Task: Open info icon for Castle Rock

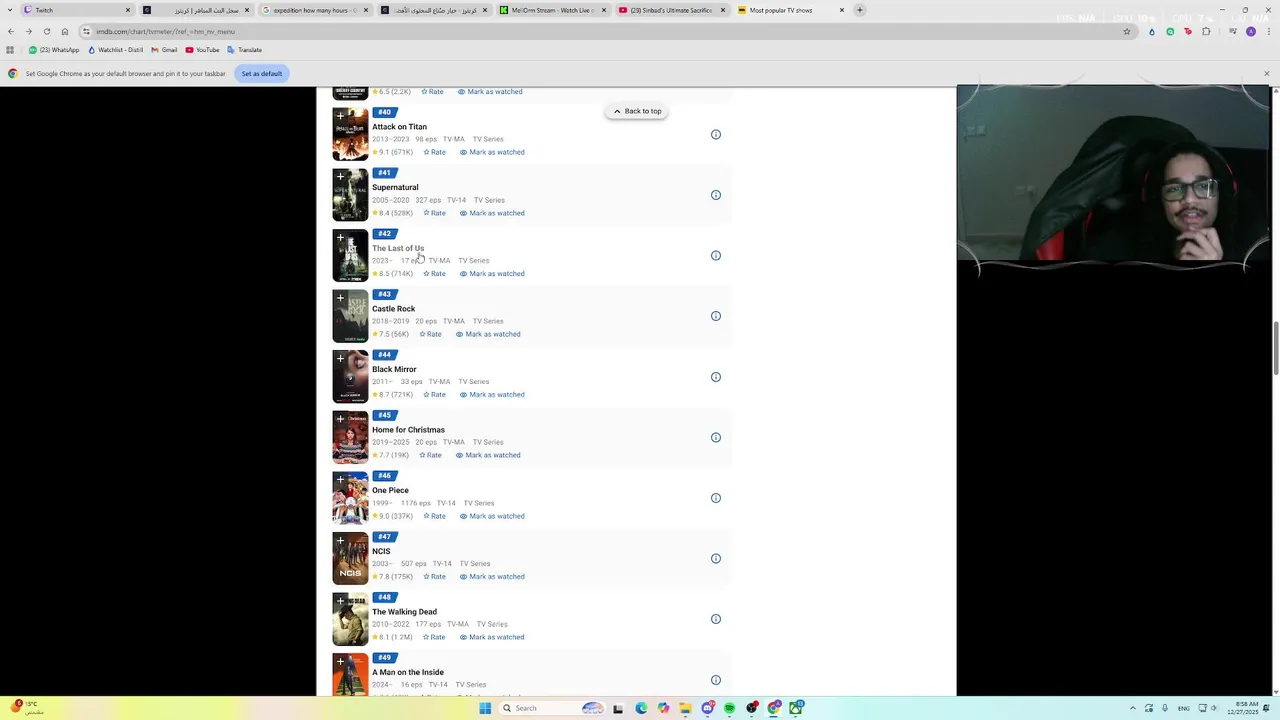Action: click(x=716, y=316)
